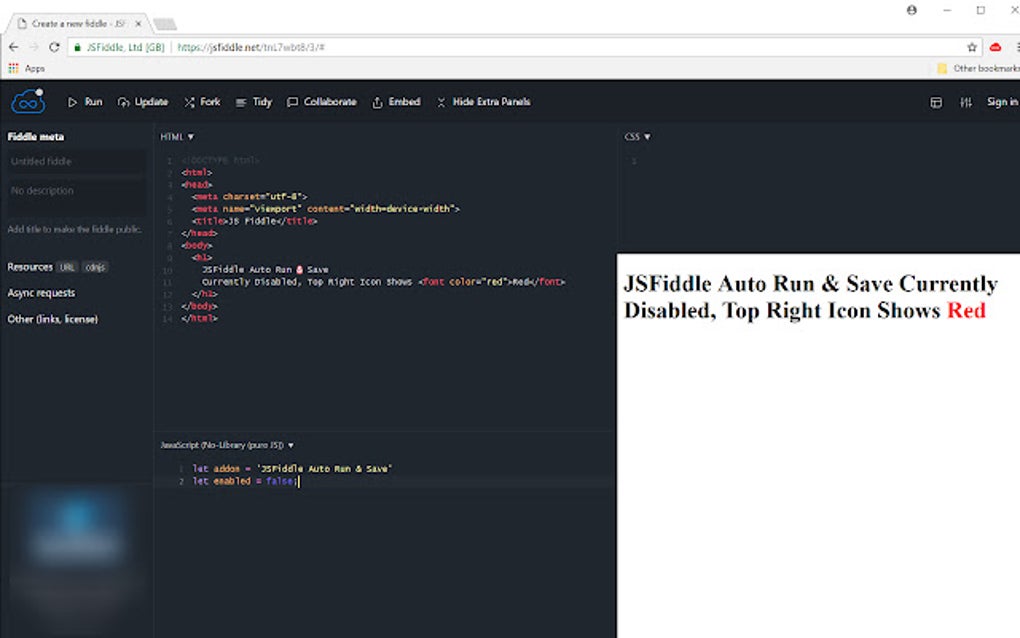Click the No description field
Viewport: 1020px width, 638px height.
pos(76,196)
